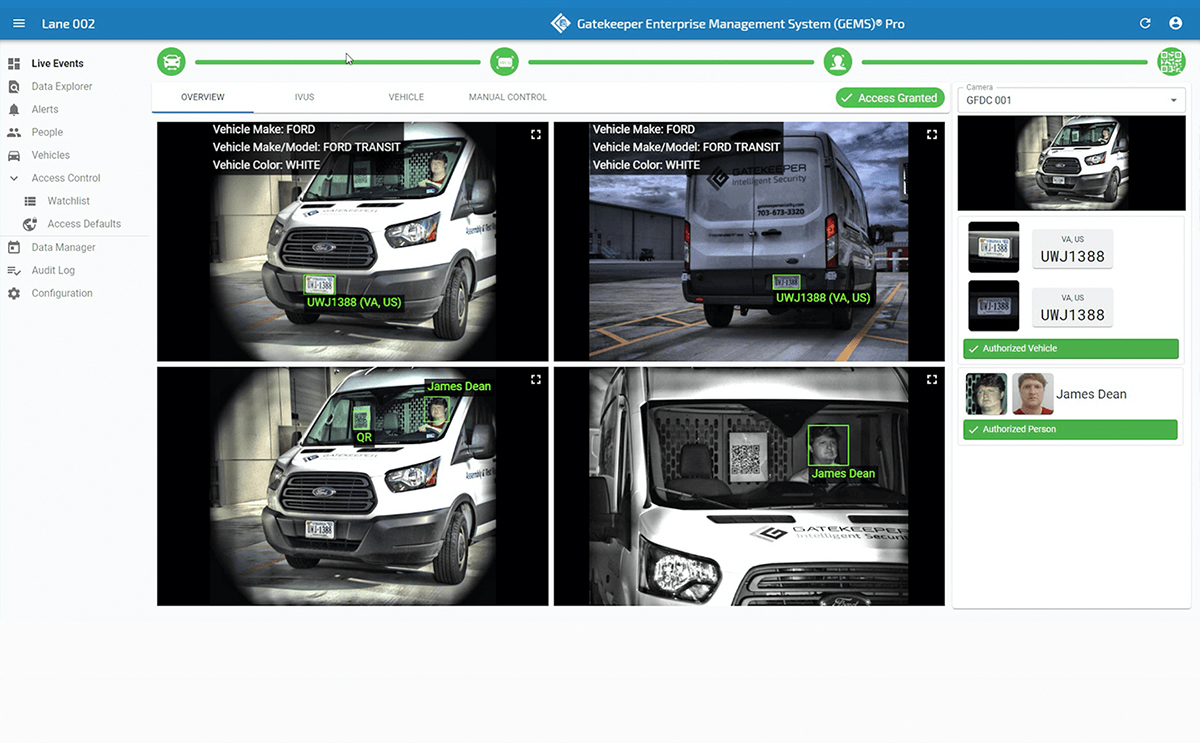Expand the top-left front camera view fullscreen
Viewport: 1200px width, 743px height.
[x=536, y=135]
